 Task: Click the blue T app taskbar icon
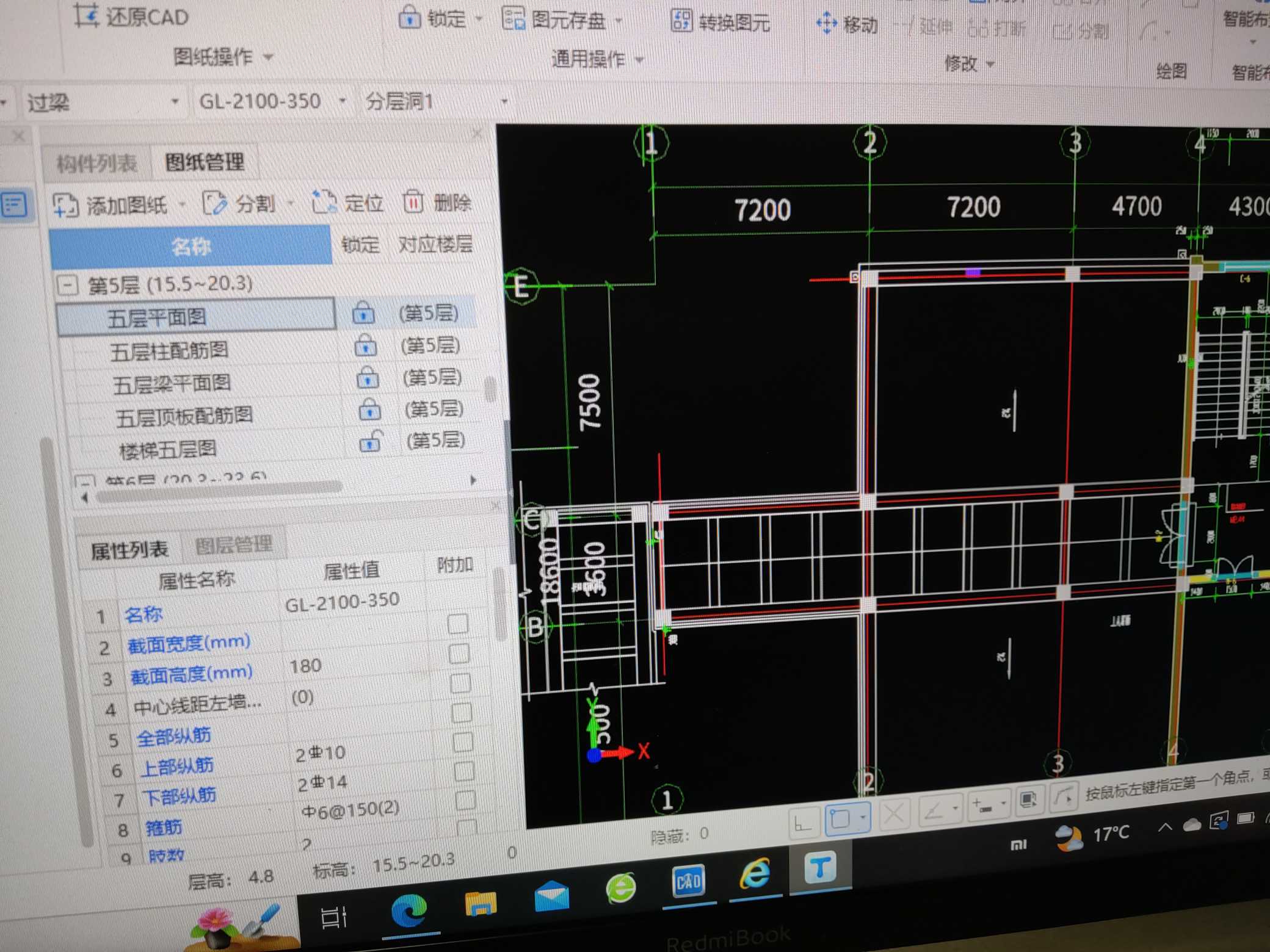[x=819, y=867]
